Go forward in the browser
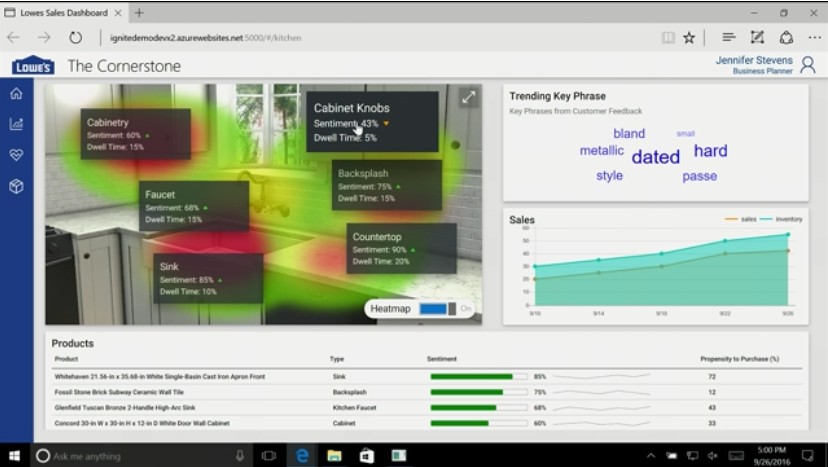Screen dimensions: 828x467 [x=44, y=38]
